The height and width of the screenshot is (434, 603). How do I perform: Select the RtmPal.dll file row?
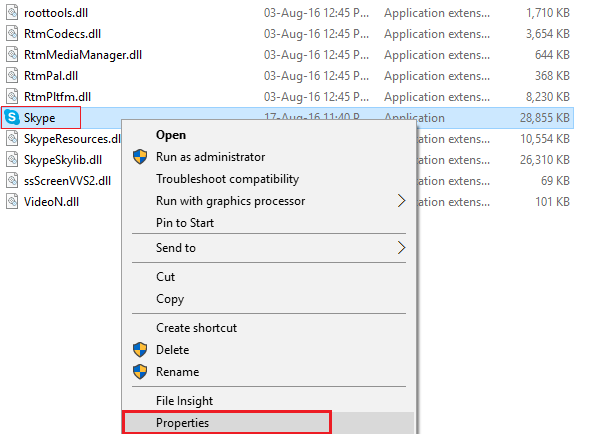(x=51, y=76)
